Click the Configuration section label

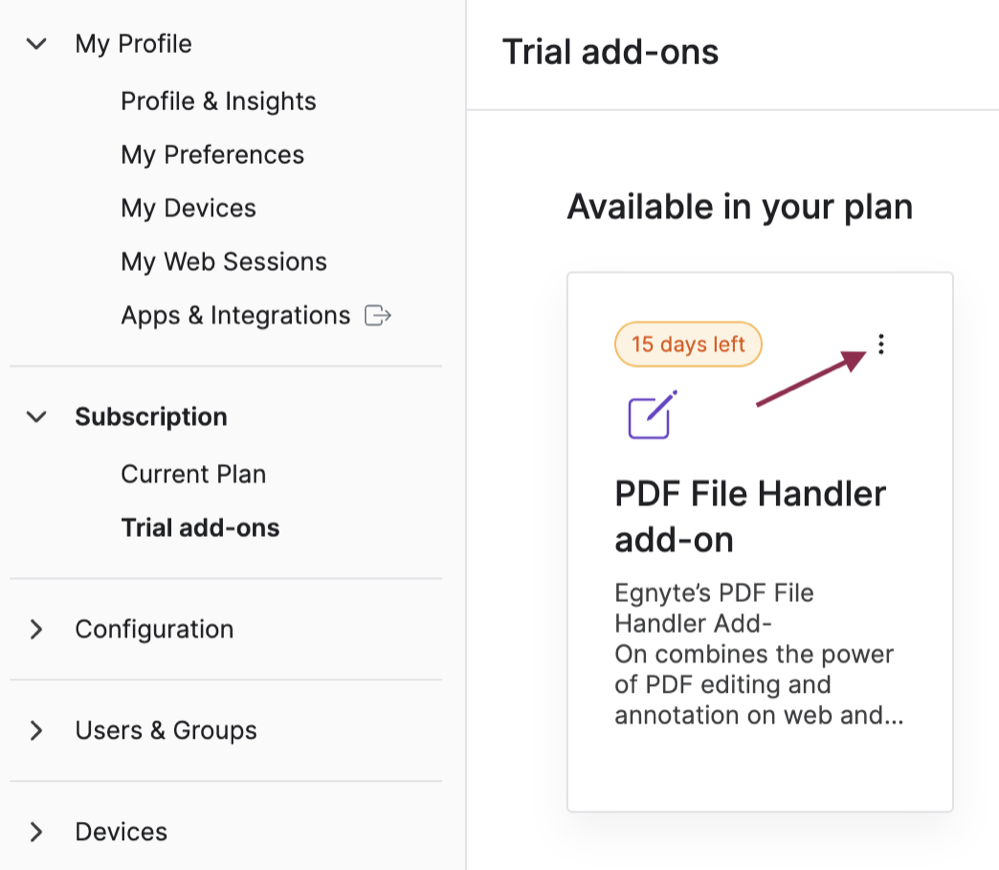pyautogui.click(x=154, y=629)
